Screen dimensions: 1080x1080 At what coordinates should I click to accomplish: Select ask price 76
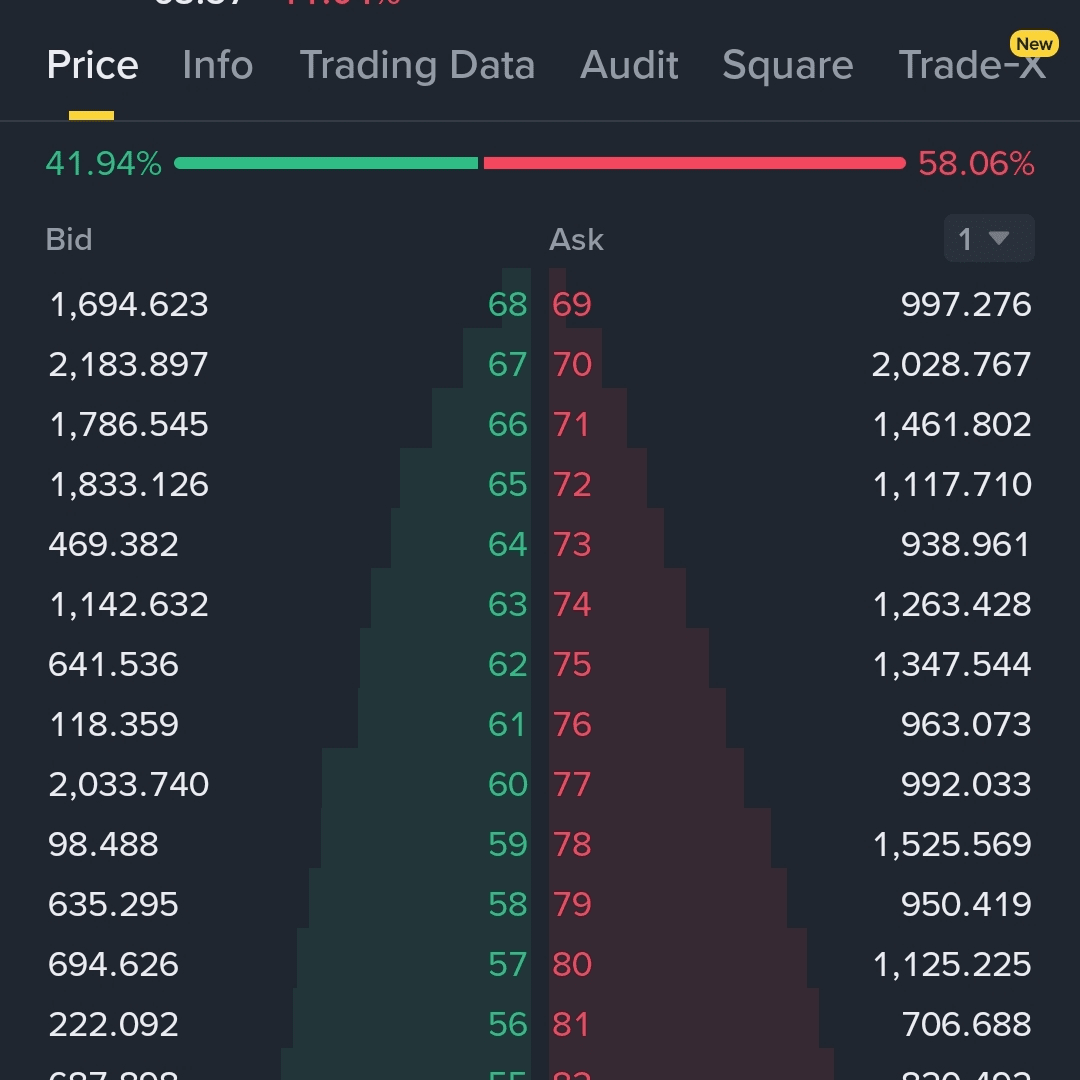572,724
